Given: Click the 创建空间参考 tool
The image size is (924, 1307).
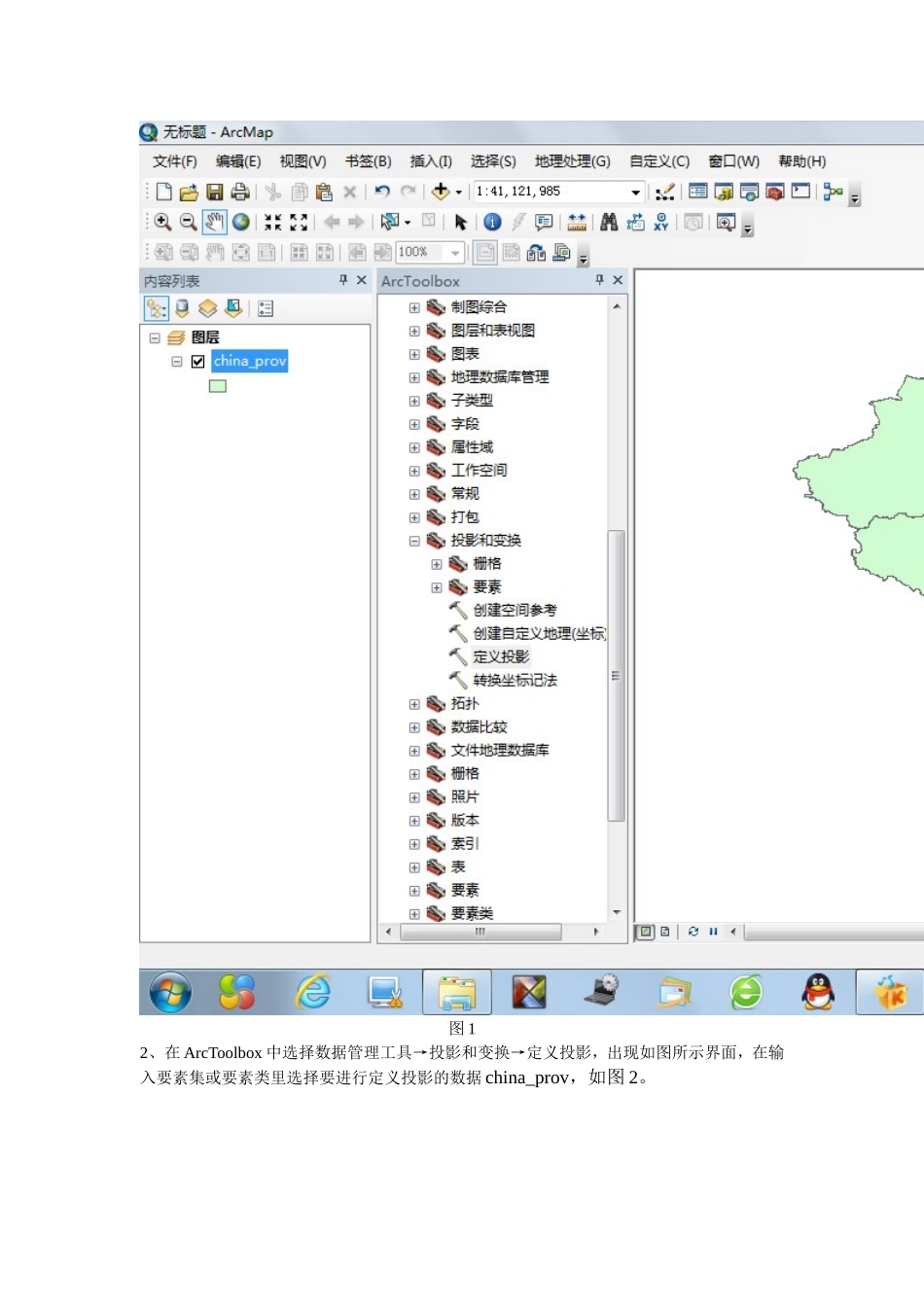Looking at the screenshot, I should click(515, 610).
